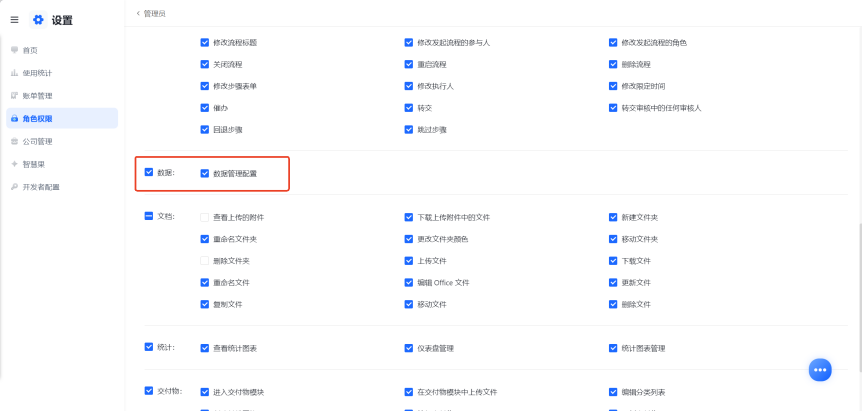Enable 删除文件夹 permission
Viewport: 862px width, 411px height.
(x=205, y=260)
